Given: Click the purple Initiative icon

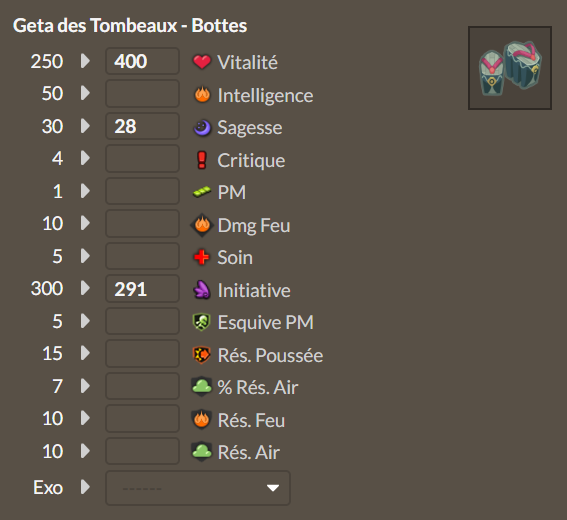Looking at the screenshot, I should (202, 290).
